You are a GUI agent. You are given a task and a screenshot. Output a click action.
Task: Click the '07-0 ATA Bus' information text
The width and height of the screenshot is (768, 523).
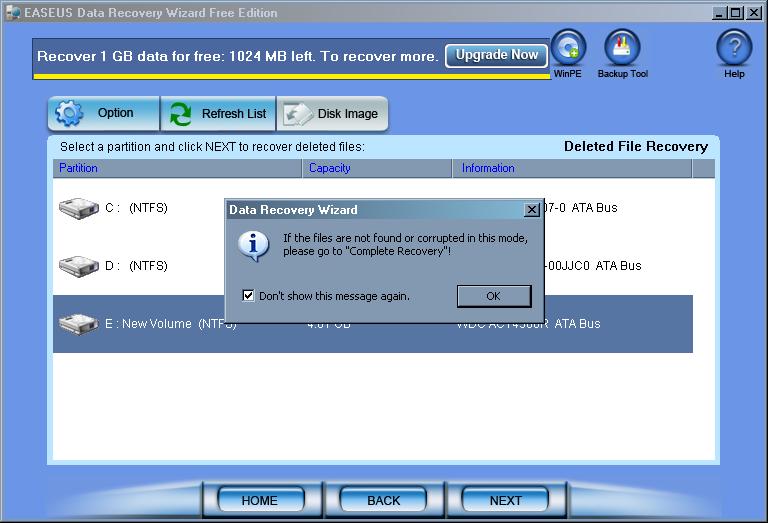click(581, 208)
